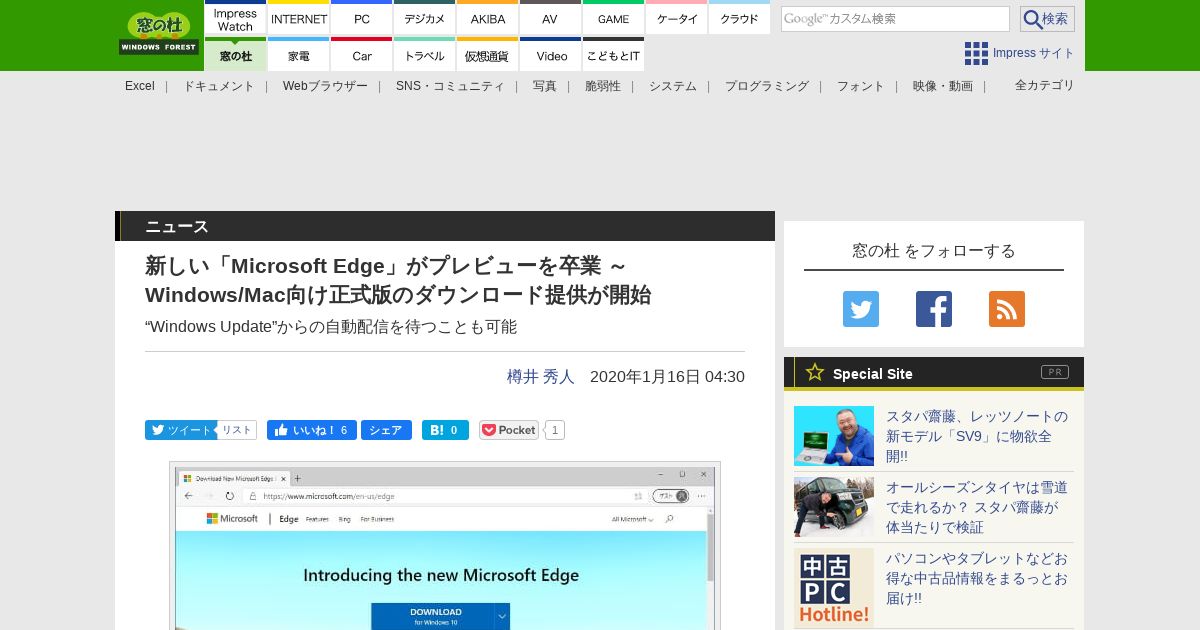This screenshot has width=1200, height=630.
Task: Open the ケータイ Watch tab
Action: pos(676,18)
